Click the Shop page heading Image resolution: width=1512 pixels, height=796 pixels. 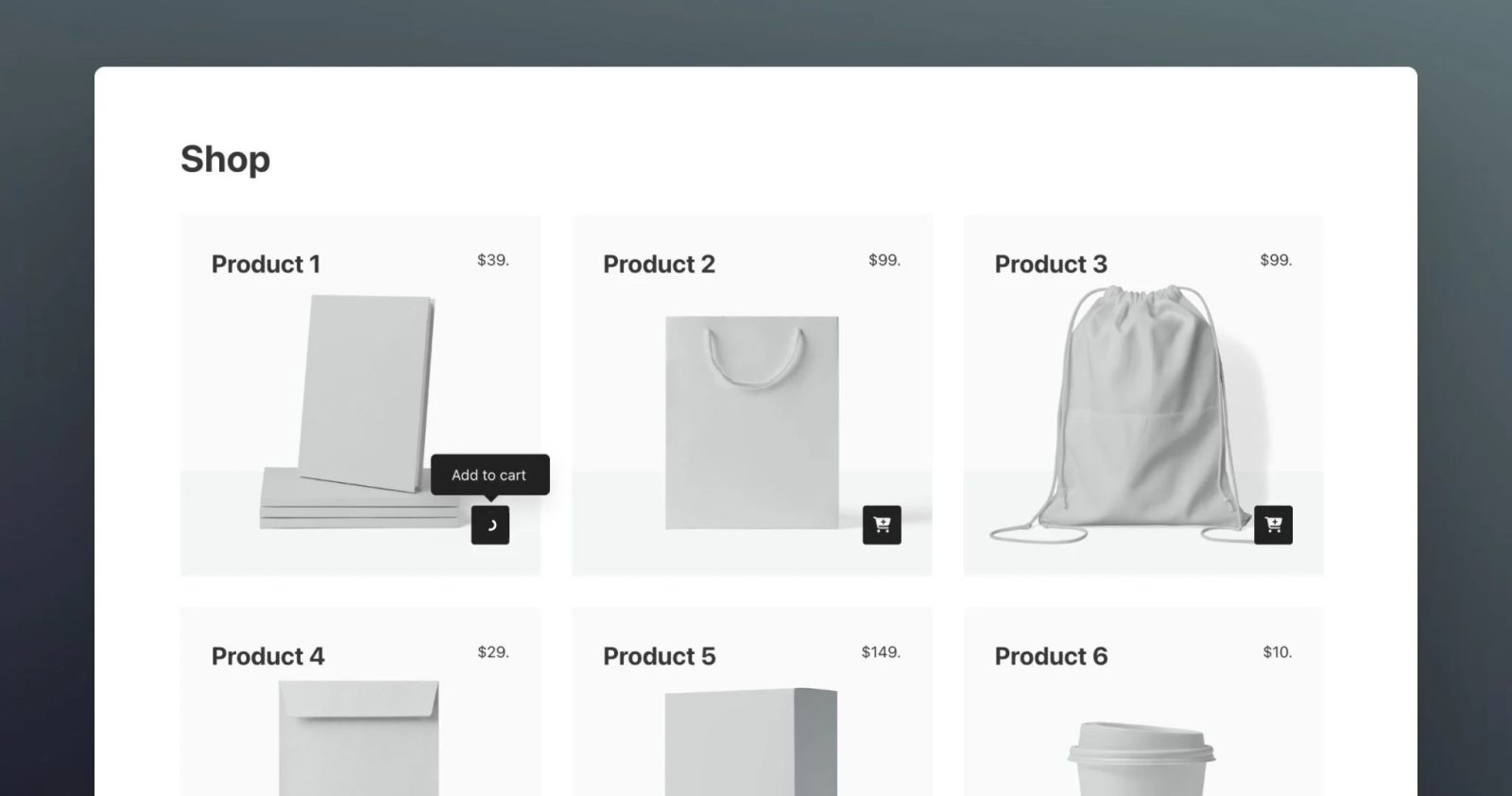pyautogui.click(x=225, y=160)
